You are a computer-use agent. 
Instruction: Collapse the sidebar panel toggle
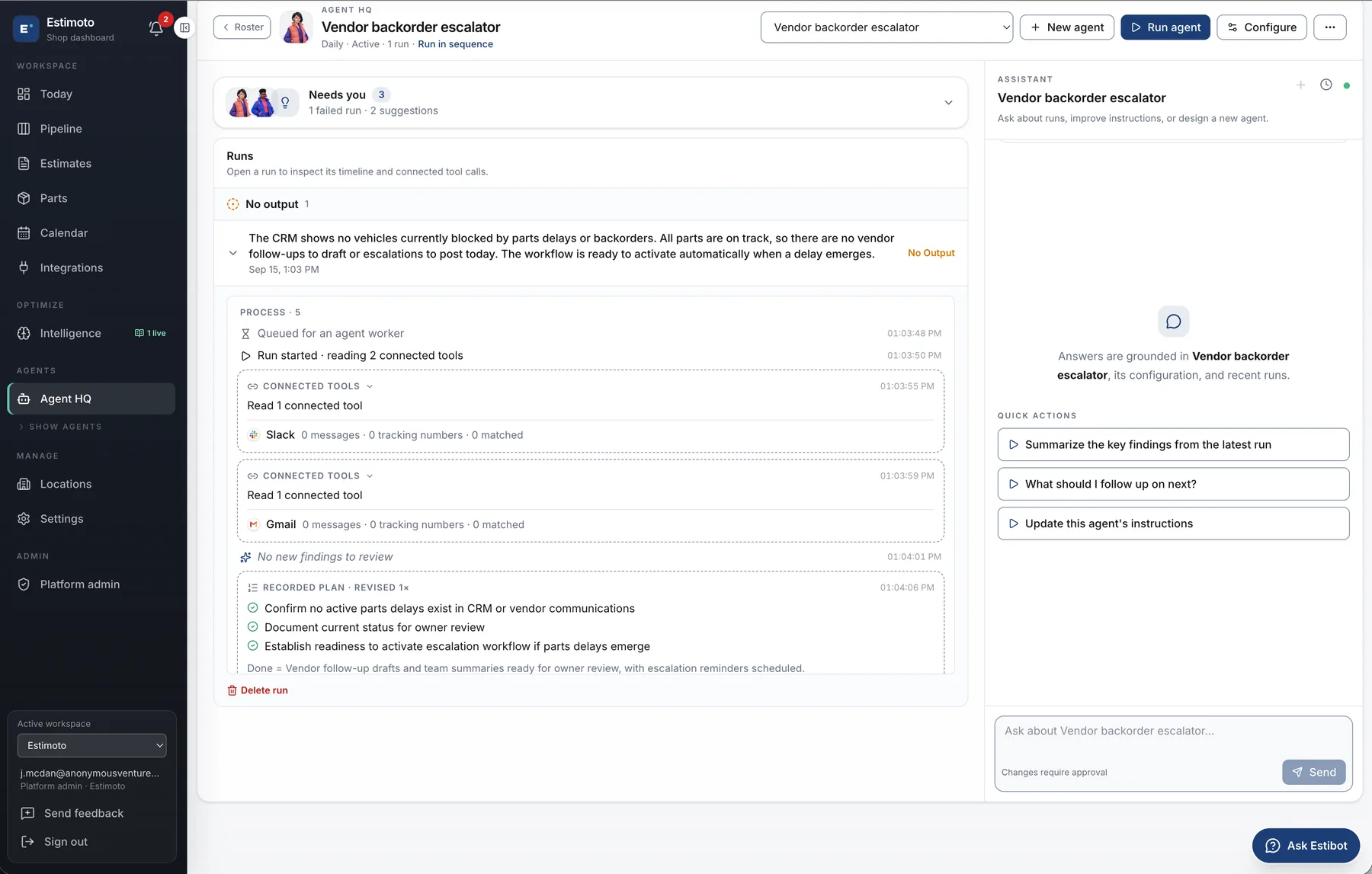tap(184, 28)
